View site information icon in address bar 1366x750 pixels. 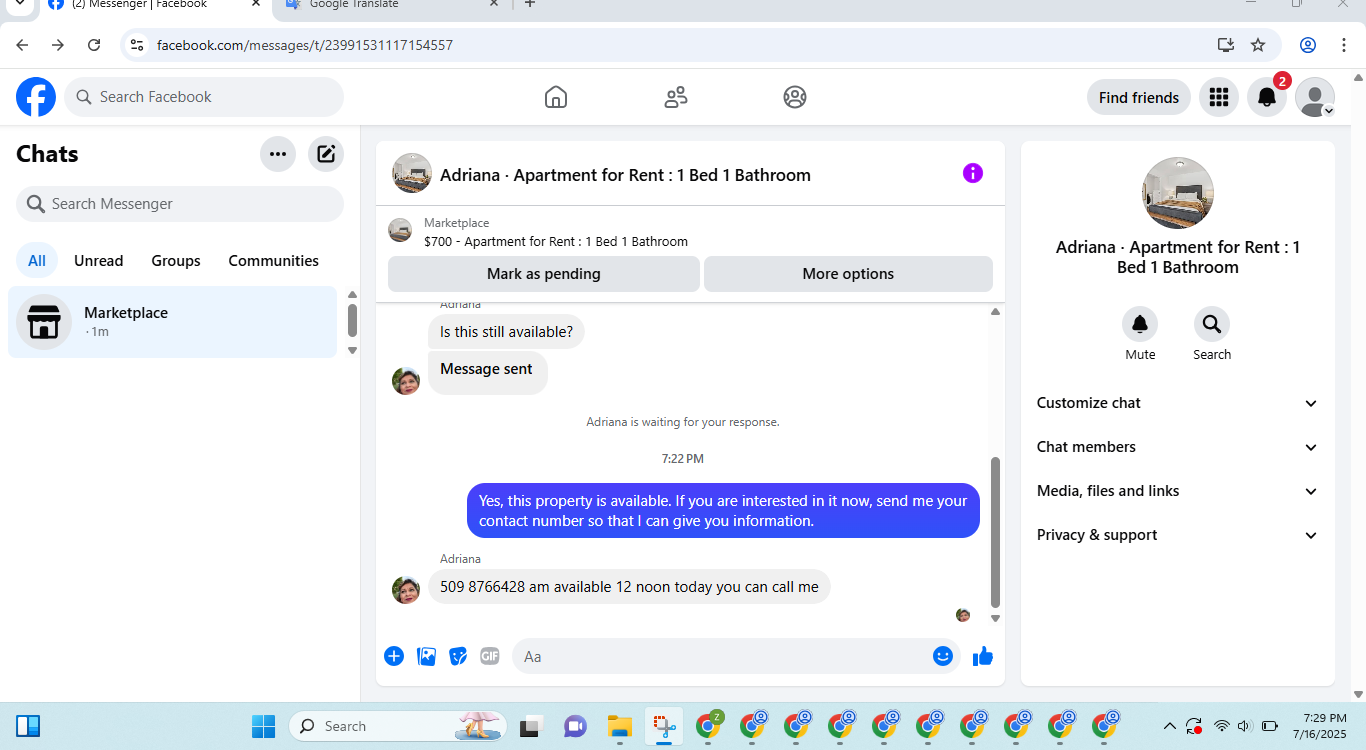tap(138, 45)
